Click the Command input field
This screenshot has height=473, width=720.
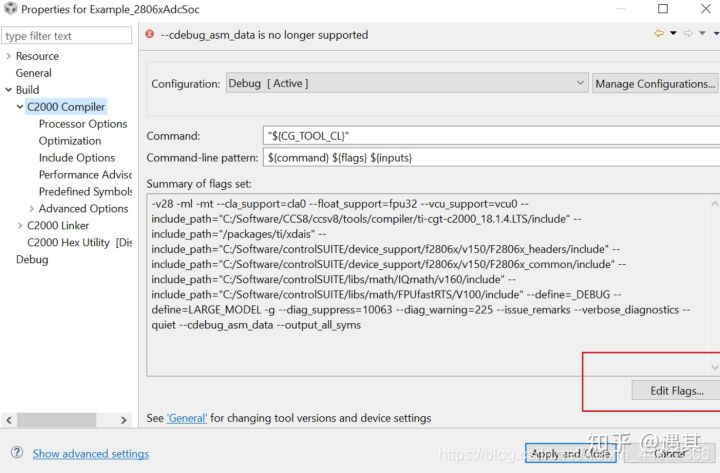(491, 136)
